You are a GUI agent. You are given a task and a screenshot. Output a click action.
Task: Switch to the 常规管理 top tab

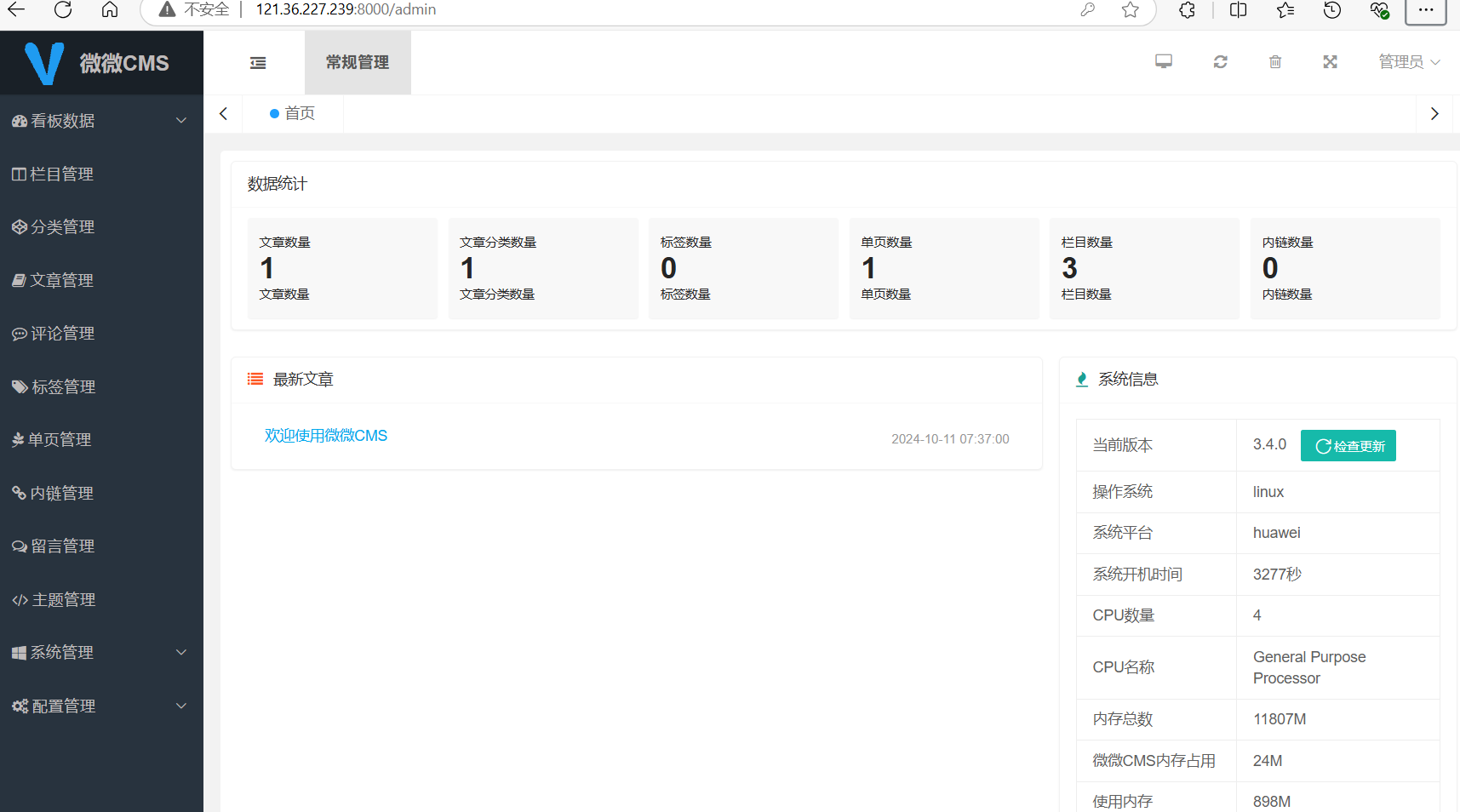pyautogui.click(x=358, y=62)
